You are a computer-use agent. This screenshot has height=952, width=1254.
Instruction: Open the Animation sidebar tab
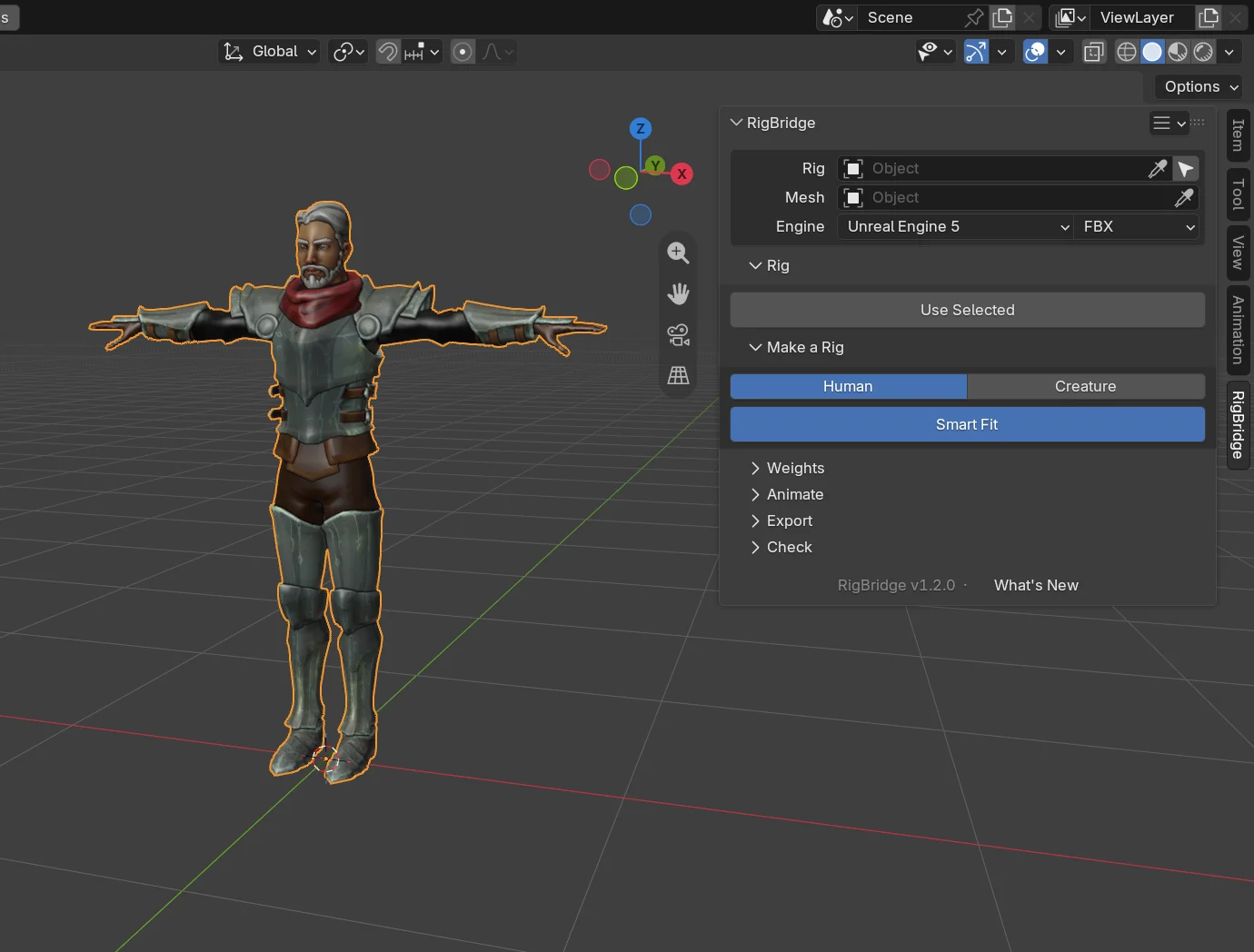(x=1238, y=331)
